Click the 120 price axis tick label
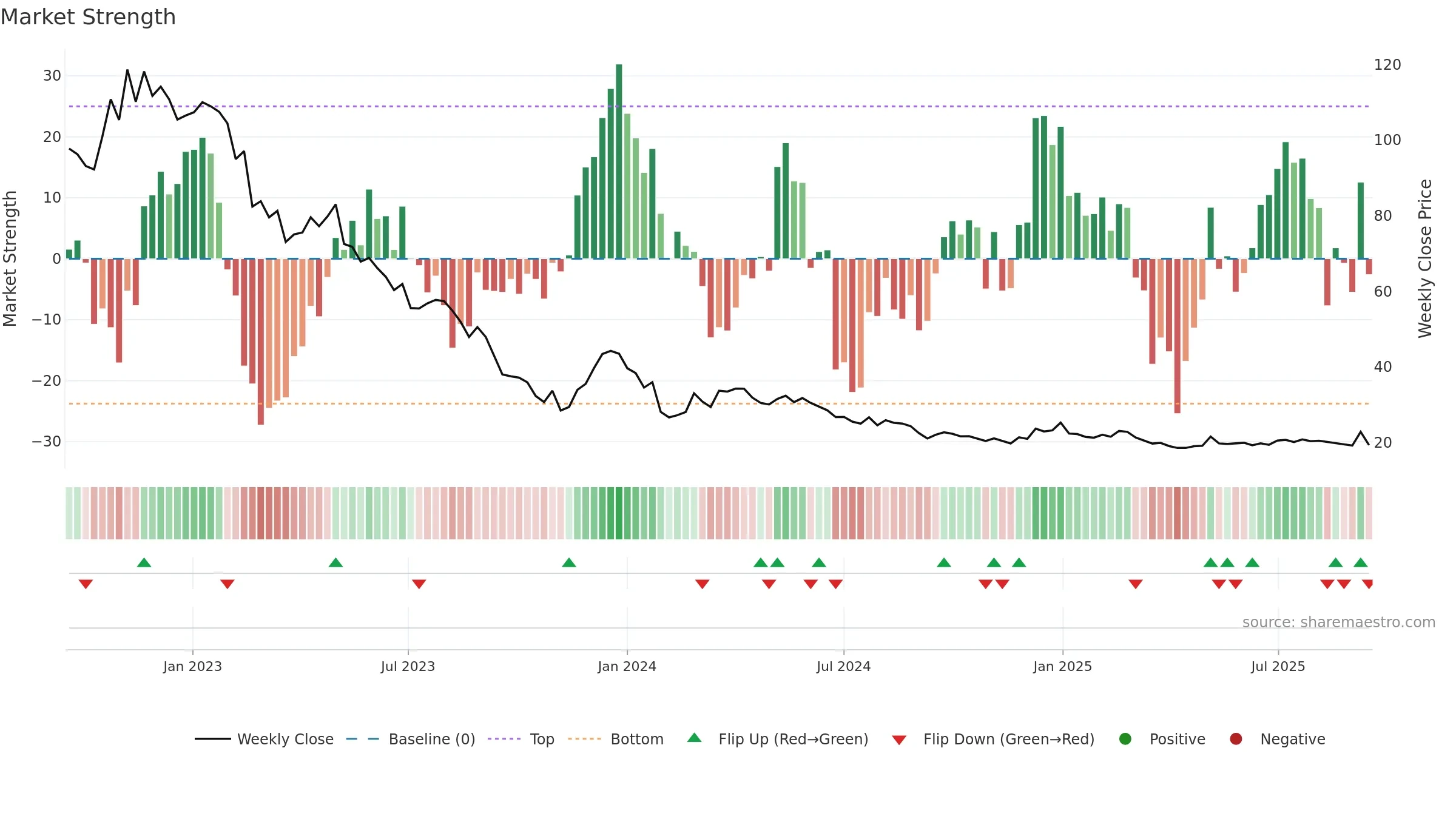The image size is (1456, 819). pyautogui.click(x=1387, y=65)
